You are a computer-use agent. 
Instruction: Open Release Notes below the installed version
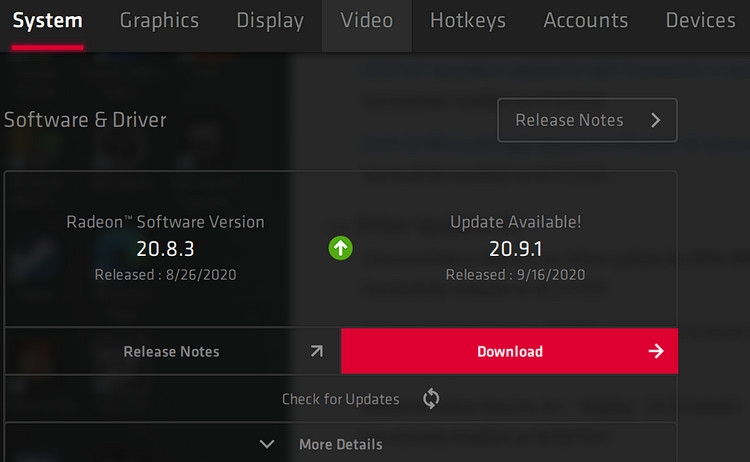pyautogui.click(x=172, y=351)
